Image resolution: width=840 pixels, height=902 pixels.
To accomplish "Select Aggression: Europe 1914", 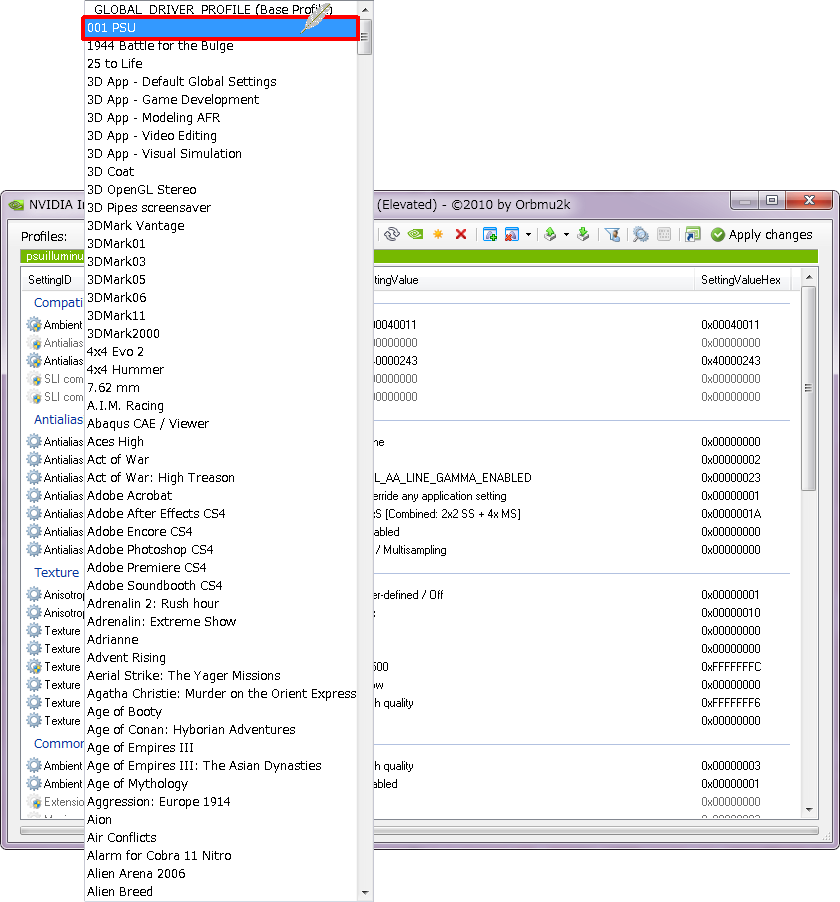I will coord(221,801).
